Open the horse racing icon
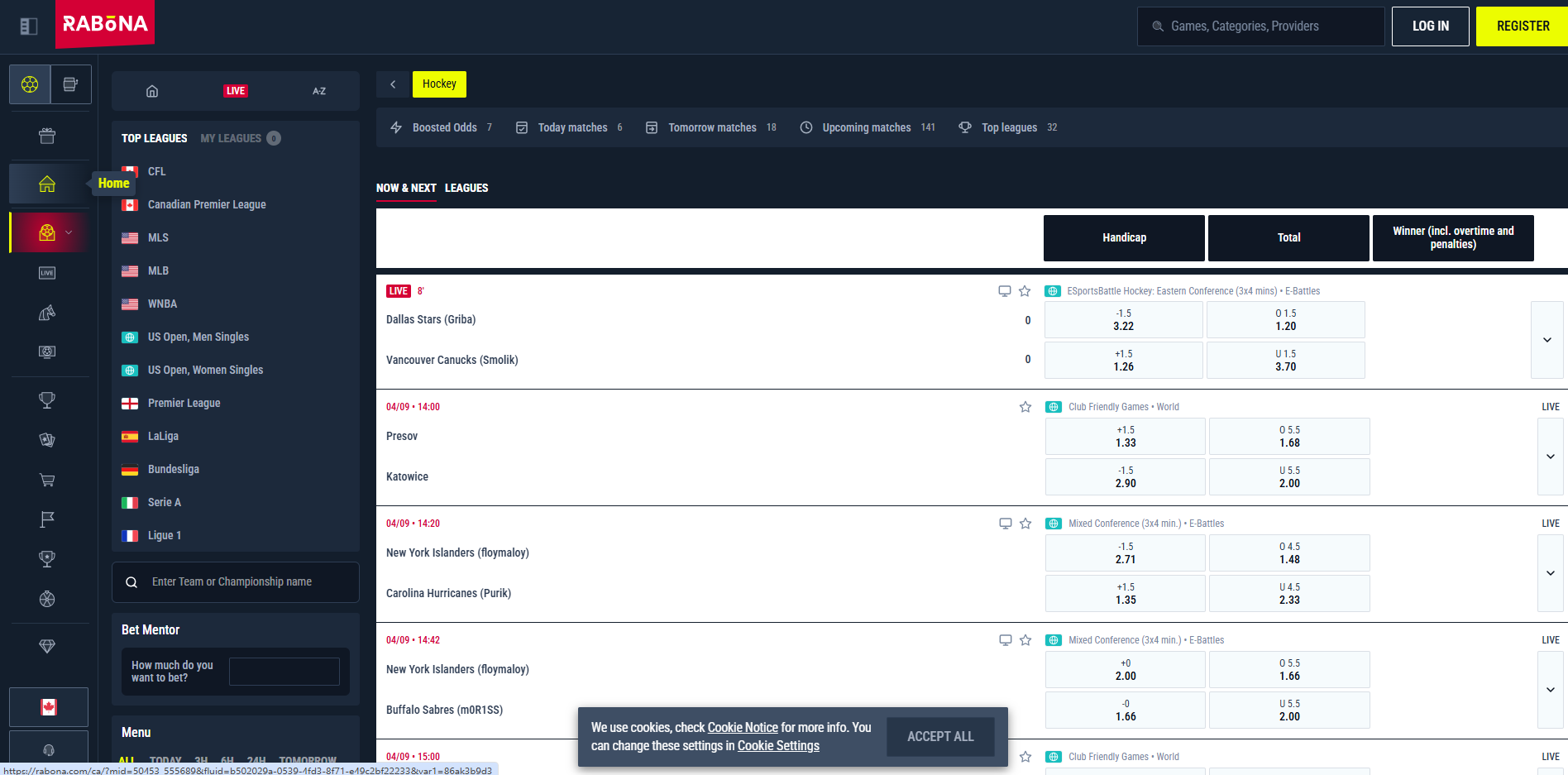Image resolution: width=1568 pixels, height=775 pixels. coord(47,313)
